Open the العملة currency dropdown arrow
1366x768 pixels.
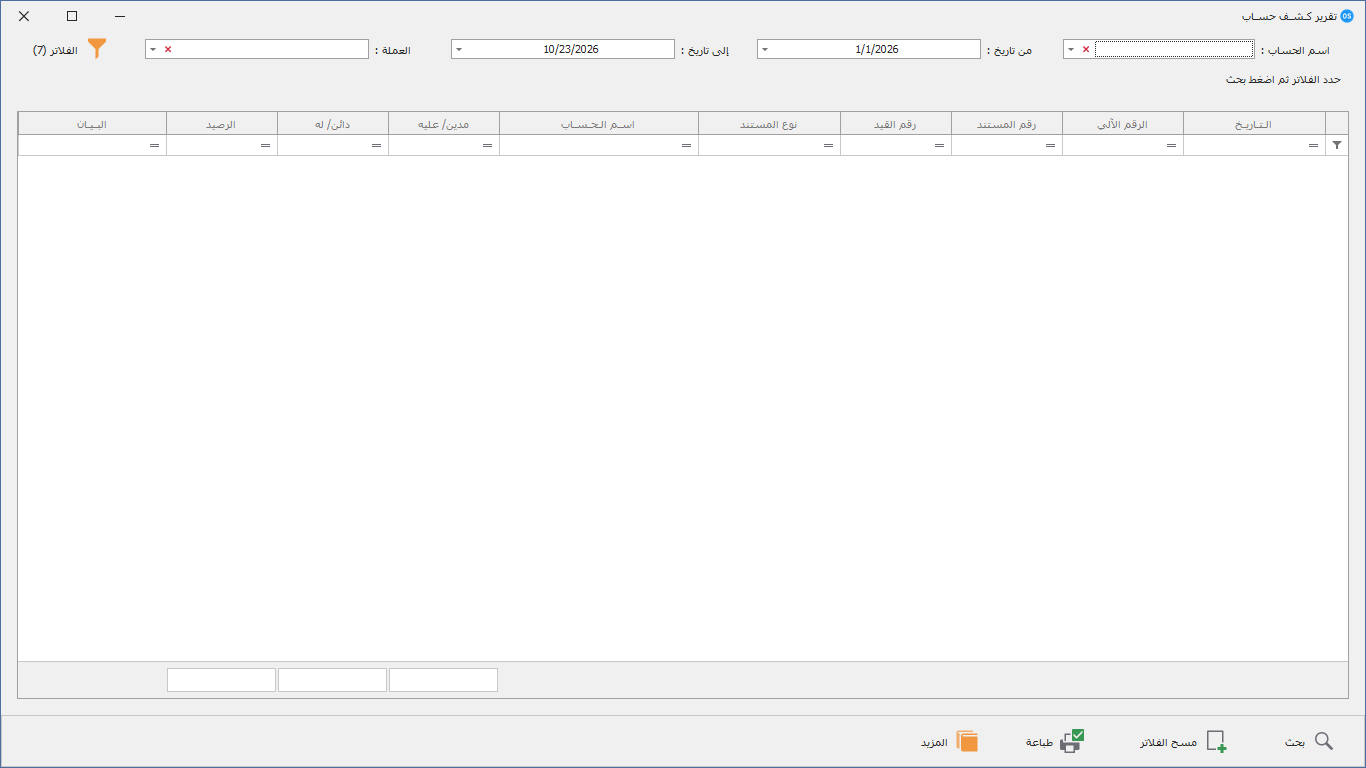click(x=153, y=49)
